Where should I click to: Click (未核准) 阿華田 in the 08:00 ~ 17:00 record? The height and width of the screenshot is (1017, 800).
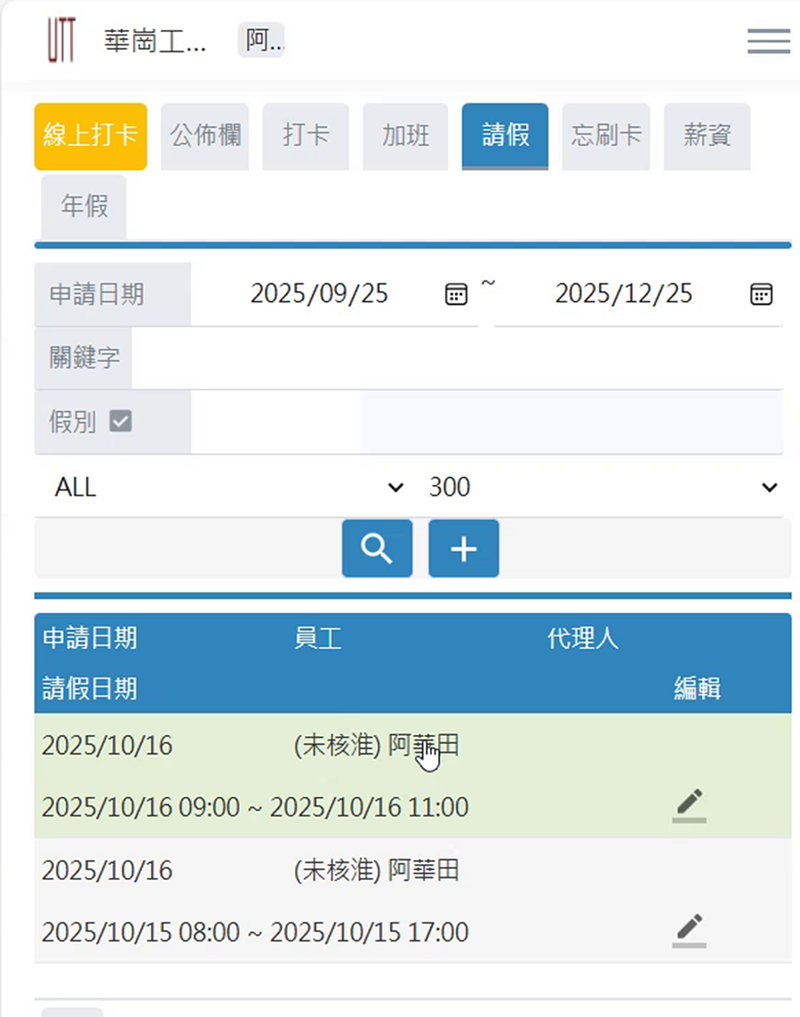pos(376,870)
